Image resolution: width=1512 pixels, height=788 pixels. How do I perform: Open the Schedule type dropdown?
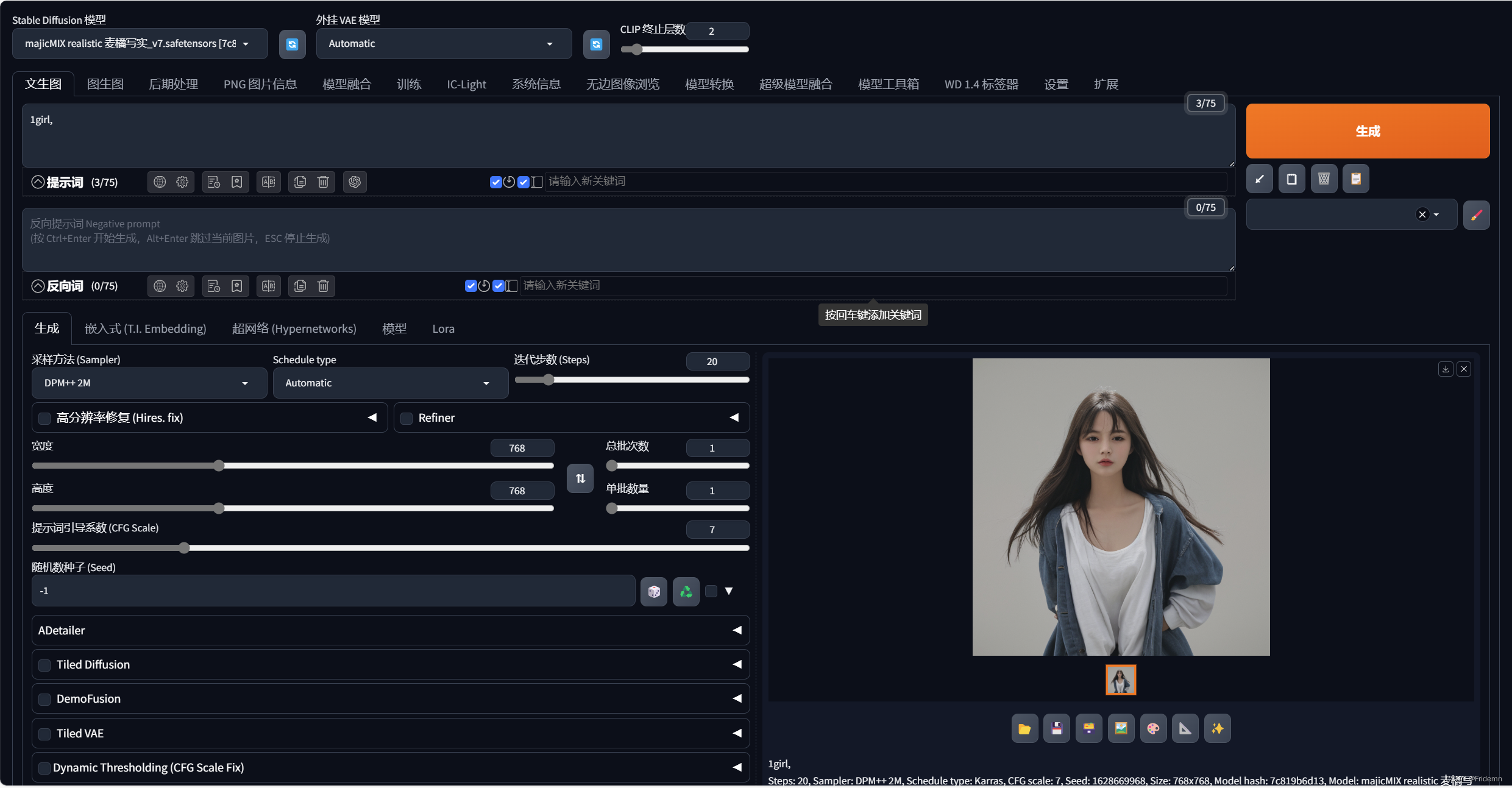[x=390, y=383]
